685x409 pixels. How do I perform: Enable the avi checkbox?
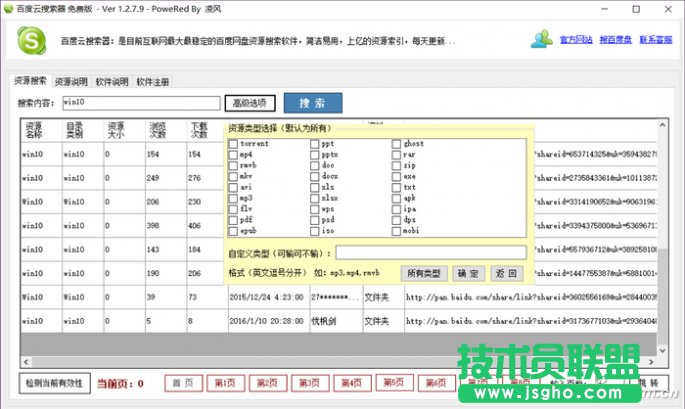(233, 187)
